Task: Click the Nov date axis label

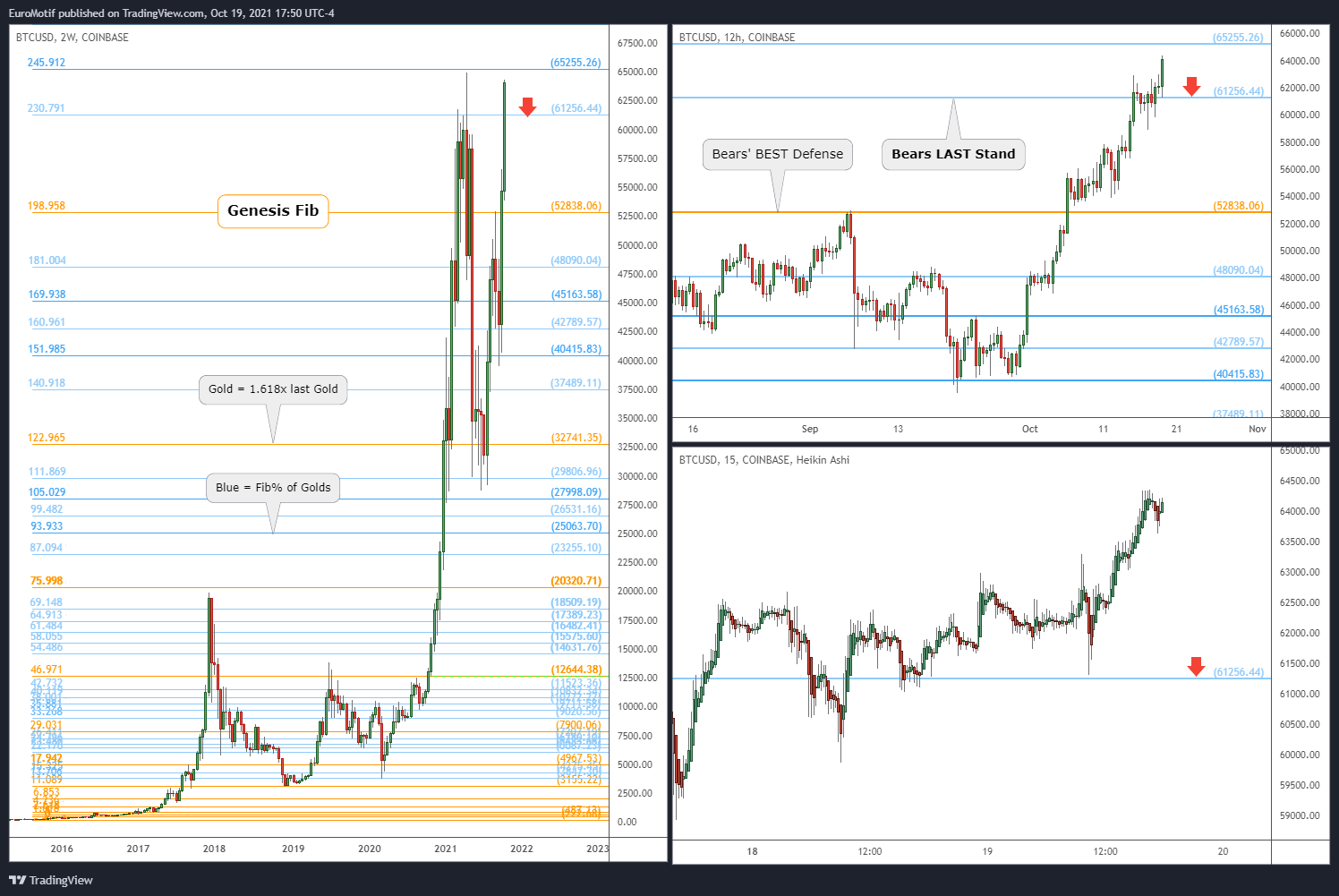Action: point(1258,429)
